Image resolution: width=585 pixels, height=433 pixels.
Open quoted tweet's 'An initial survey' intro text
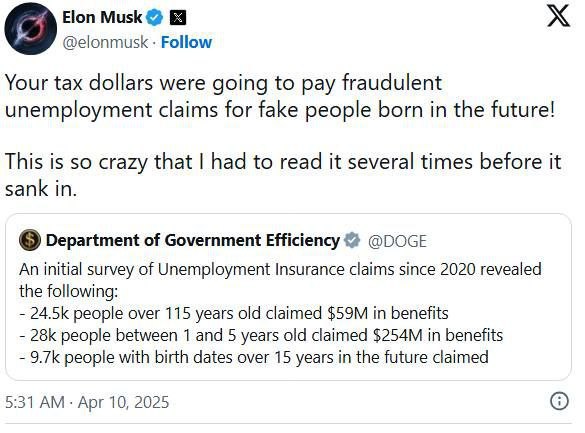(280, 280)
